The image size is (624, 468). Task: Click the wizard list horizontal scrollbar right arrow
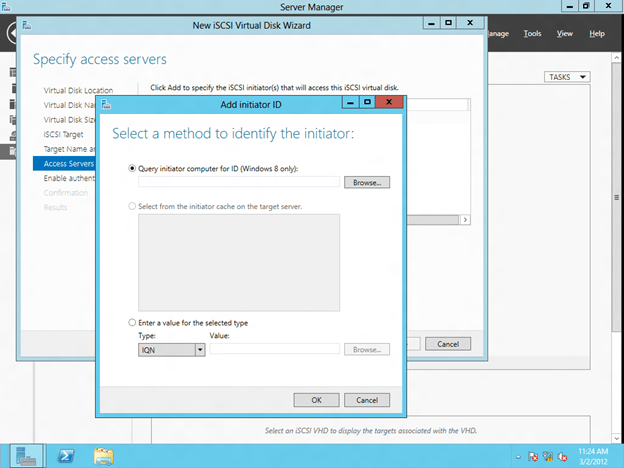click(464, 219)
